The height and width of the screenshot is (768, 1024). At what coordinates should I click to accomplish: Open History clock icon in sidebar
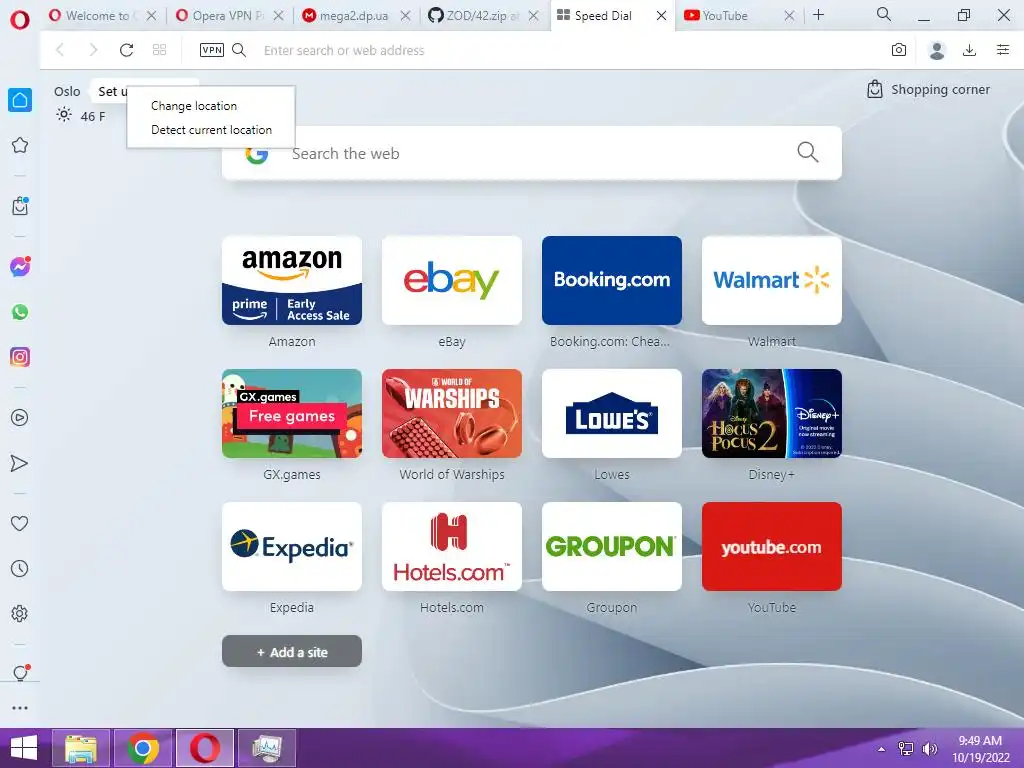point(20,568)
